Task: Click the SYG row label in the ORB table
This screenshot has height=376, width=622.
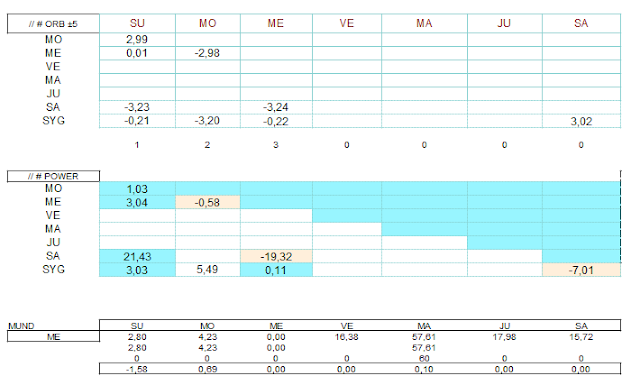Action: [53, 121]
